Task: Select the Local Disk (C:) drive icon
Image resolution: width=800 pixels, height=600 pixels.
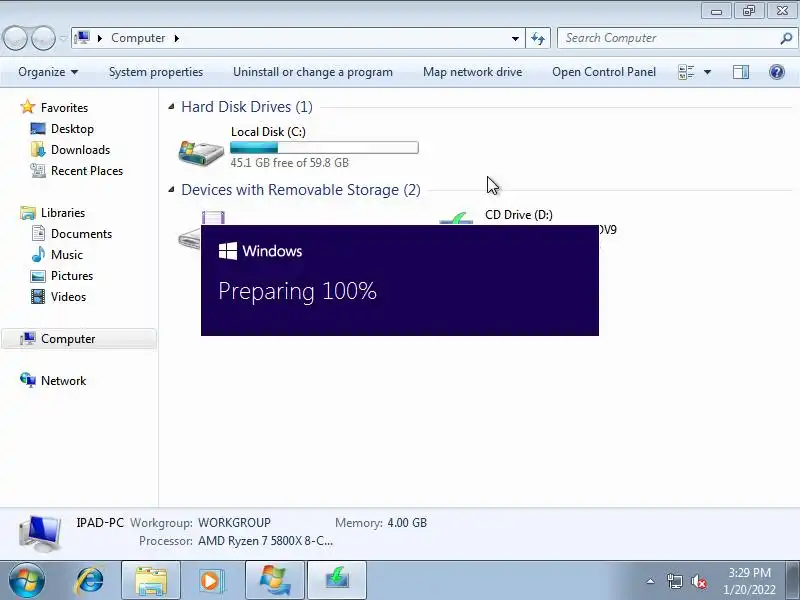Action: point(201,152)
